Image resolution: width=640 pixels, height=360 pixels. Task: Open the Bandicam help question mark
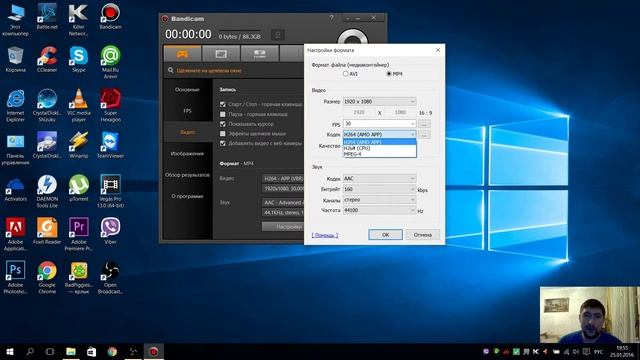[x=331, y=18]
